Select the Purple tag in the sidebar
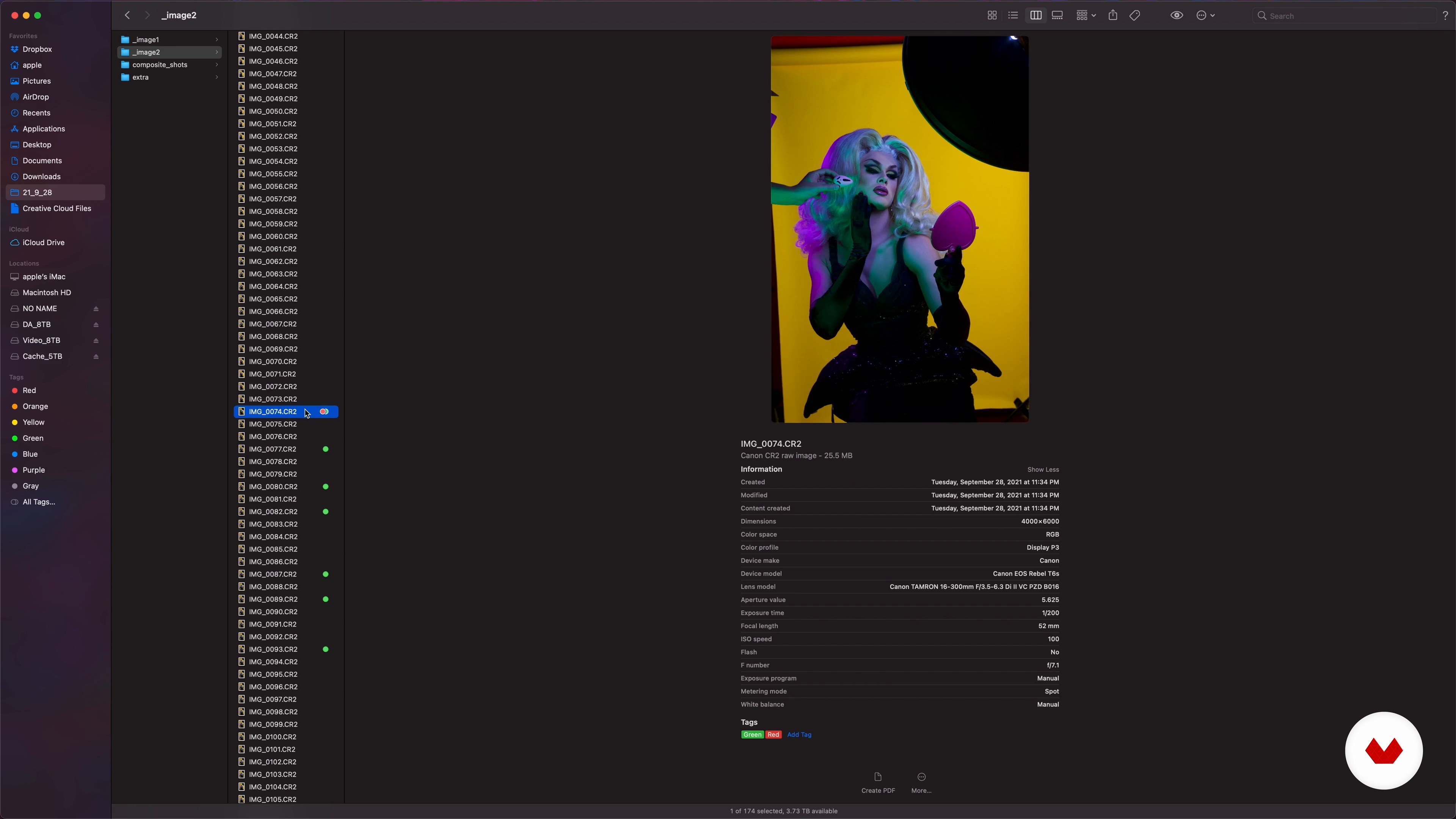This screenshot has height=819, width=1456. [33, 470]
